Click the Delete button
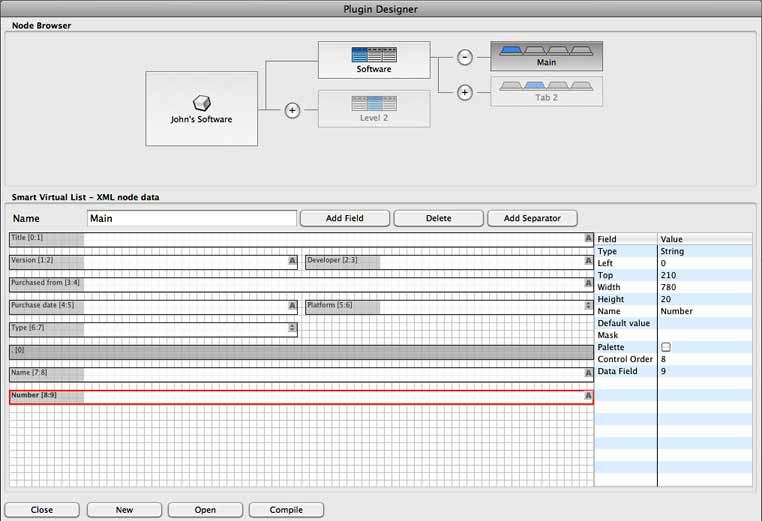This screenshot has width=762, height=521. click(x=438, y=218)
